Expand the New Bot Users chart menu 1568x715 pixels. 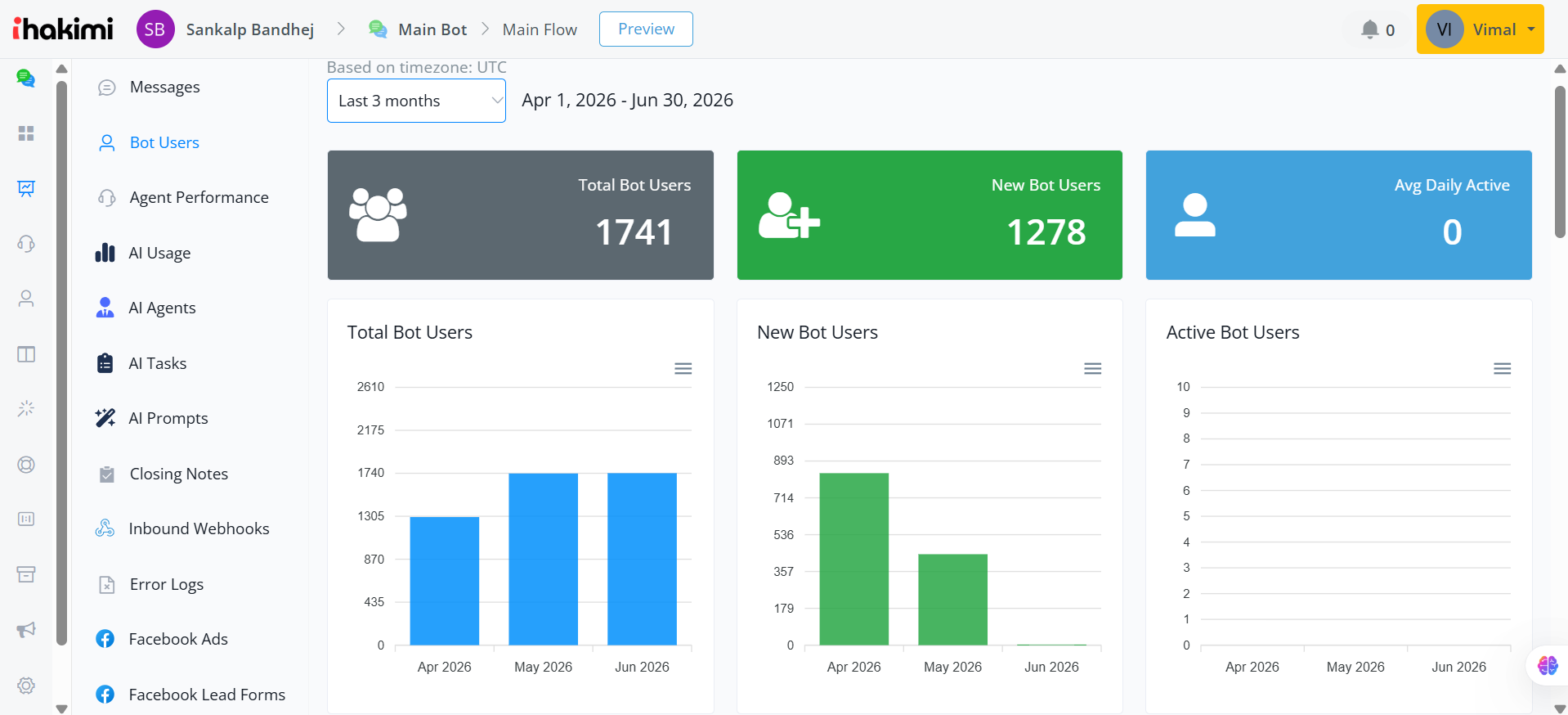point(1093,369)
